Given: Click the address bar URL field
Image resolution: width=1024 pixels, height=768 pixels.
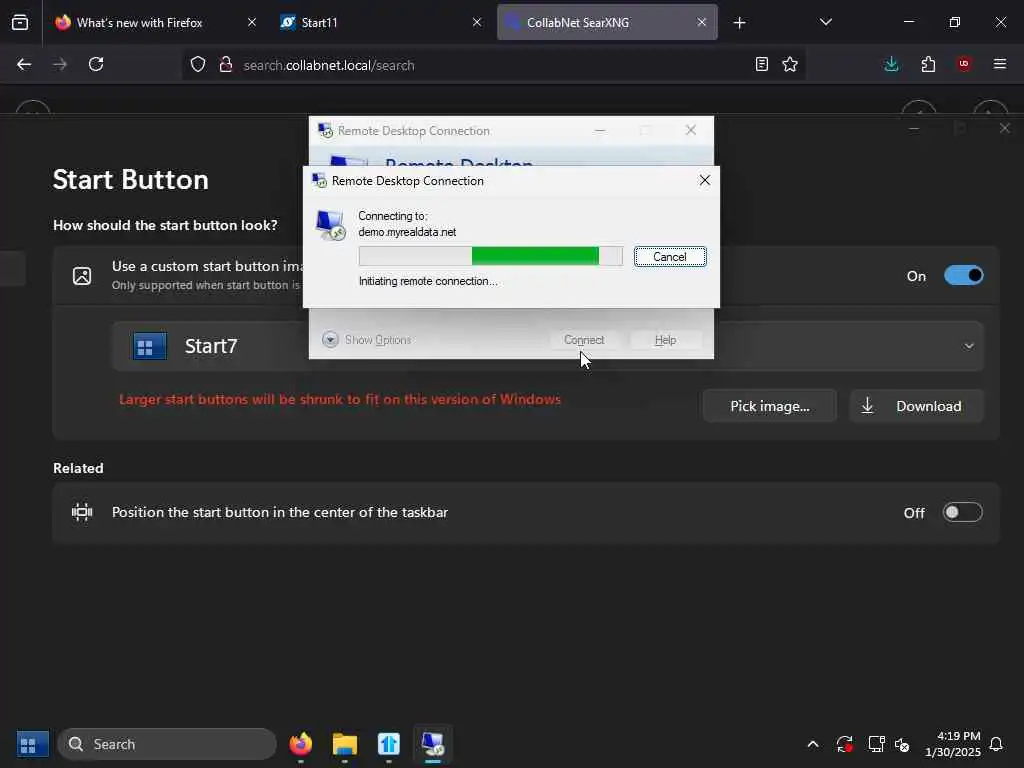Looking at the screenshot, I should 493,65.
